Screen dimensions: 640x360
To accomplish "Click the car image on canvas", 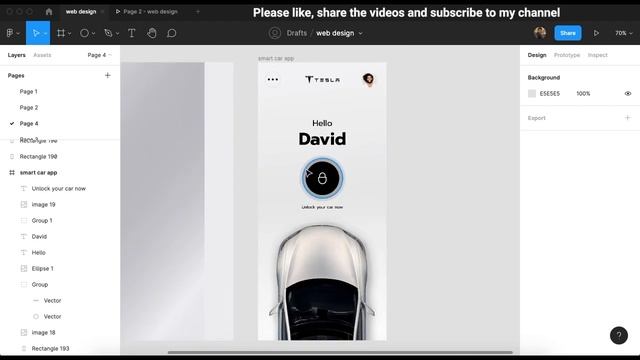I will tap(322, 282).
